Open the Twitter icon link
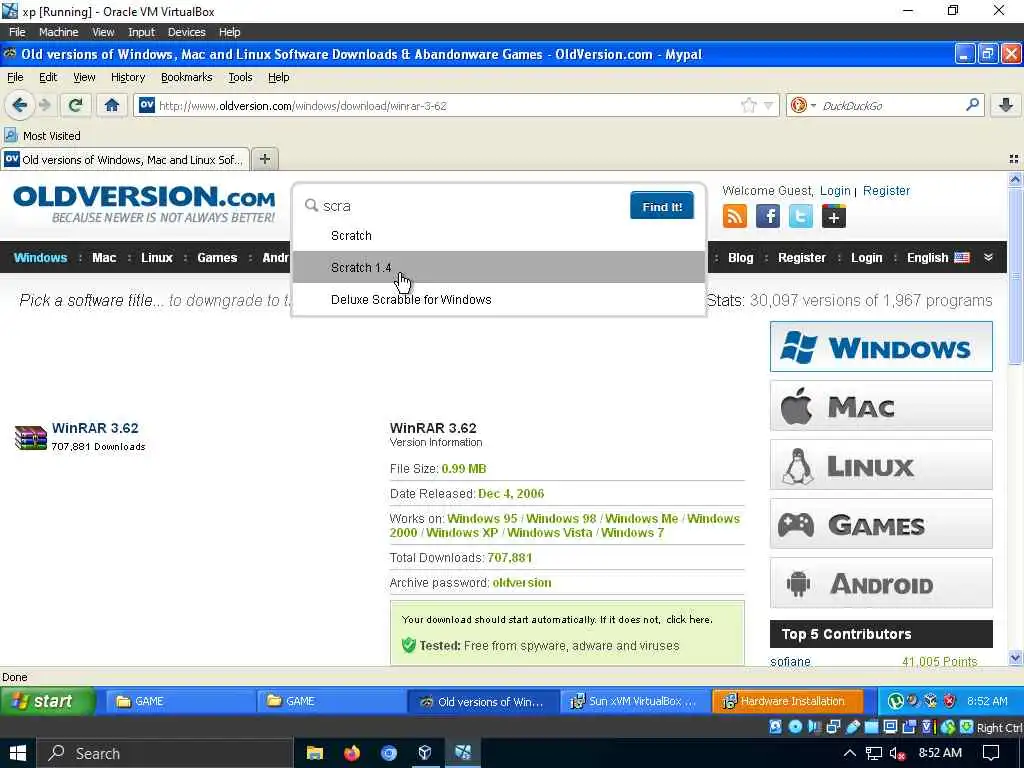Viewport: 1024px width, 768px height. click(801, 216)
